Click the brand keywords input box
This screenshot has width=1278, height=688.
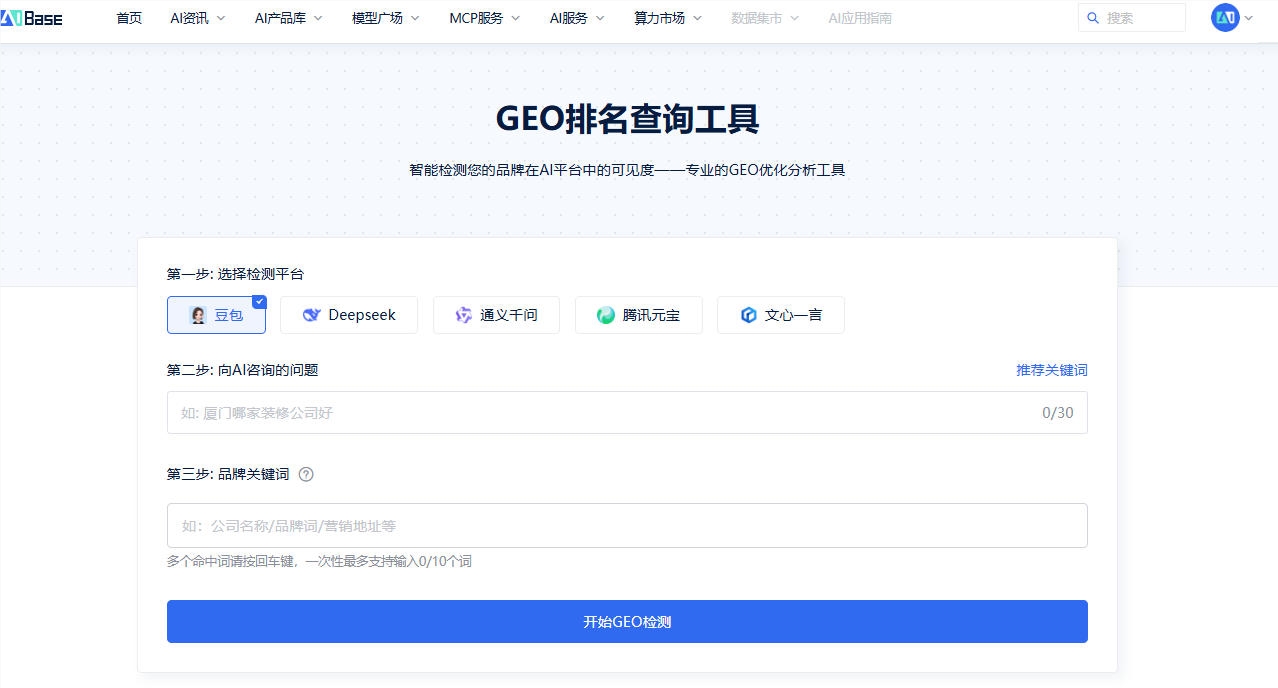point(627,524)
